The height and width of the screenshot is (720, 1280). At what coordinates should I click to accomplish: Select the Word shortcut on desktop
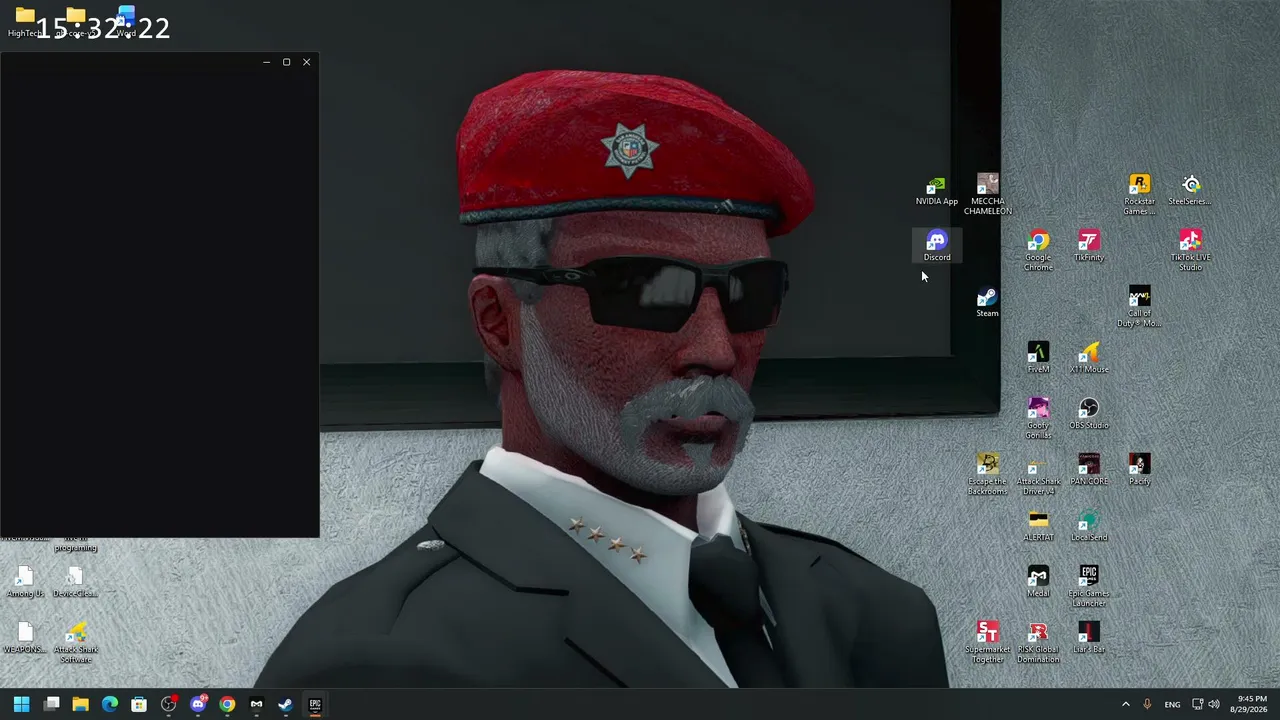click(126, 23)
